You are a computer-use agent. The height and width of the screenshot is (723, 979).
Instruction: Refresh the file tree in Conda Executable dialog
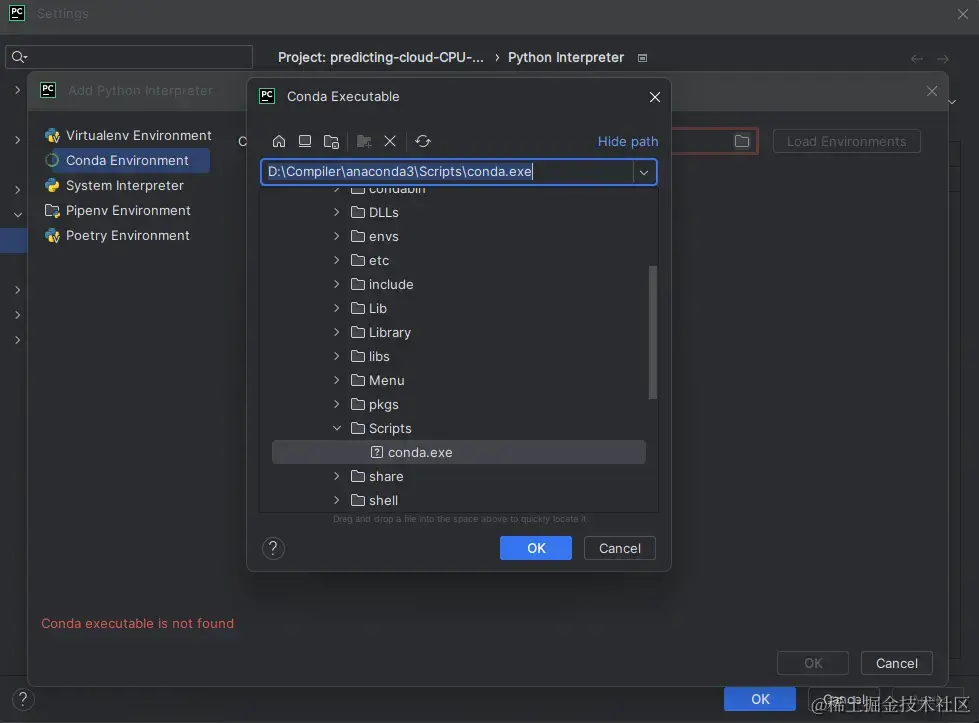[x=423, y=141]
